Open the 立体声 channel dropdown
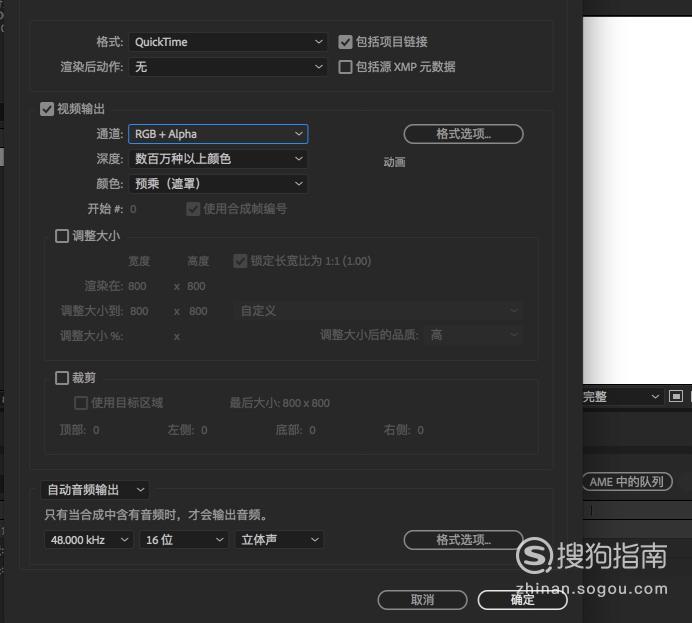Screen dimensions: 692x623 tap(279, 540)
